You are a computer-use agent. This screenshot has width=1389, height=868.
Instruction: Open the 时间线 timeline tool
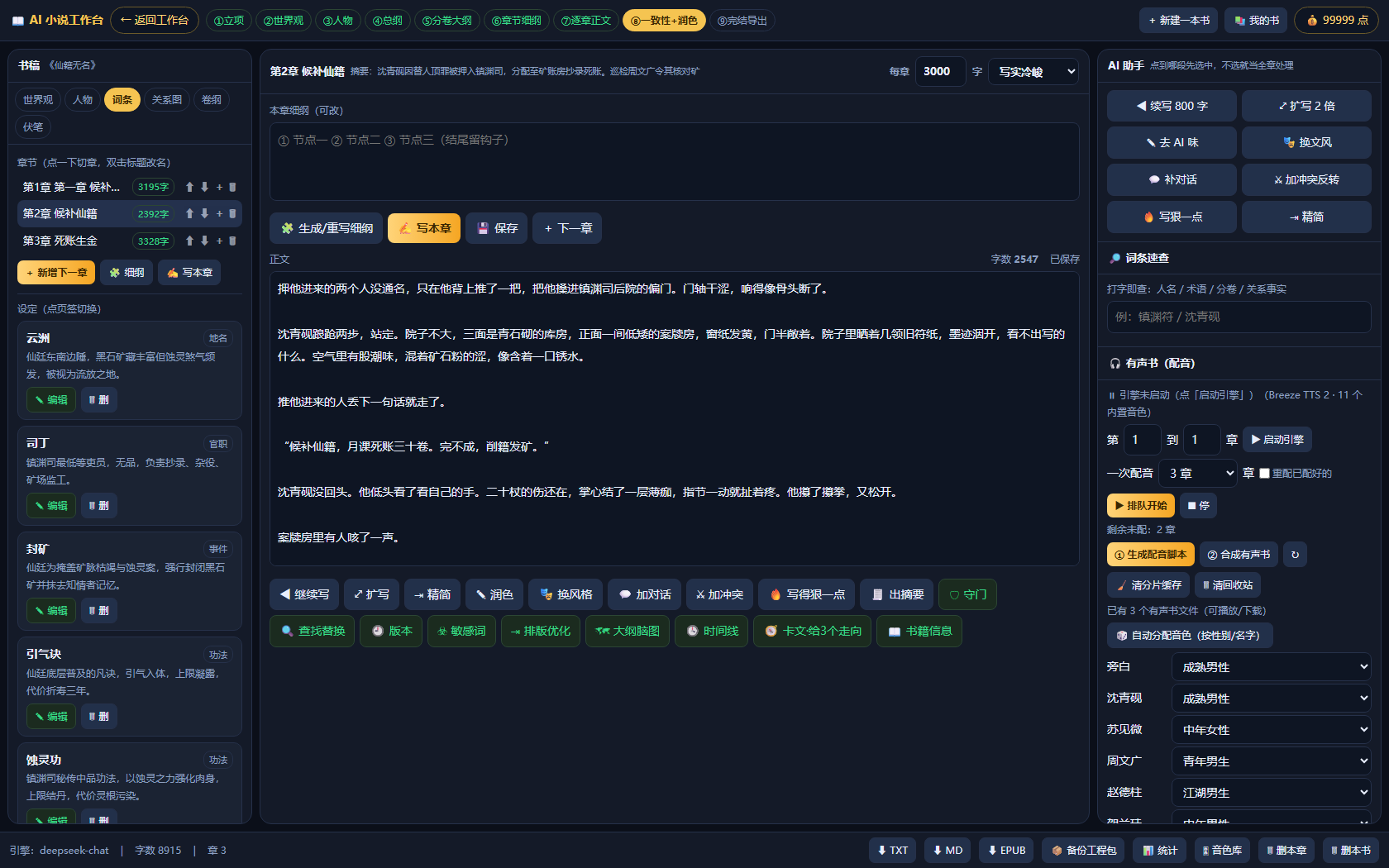tap(712, 631)
